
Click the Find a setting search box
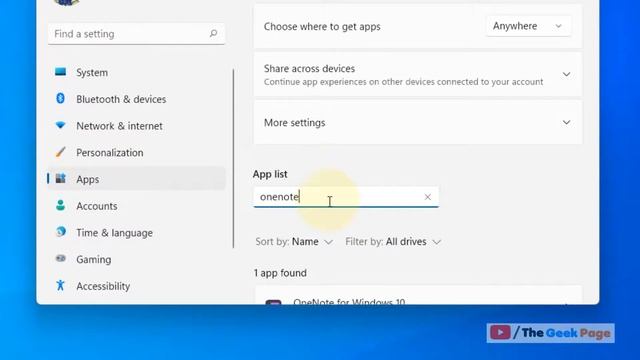pyautogui.click(x=136, y=34)
